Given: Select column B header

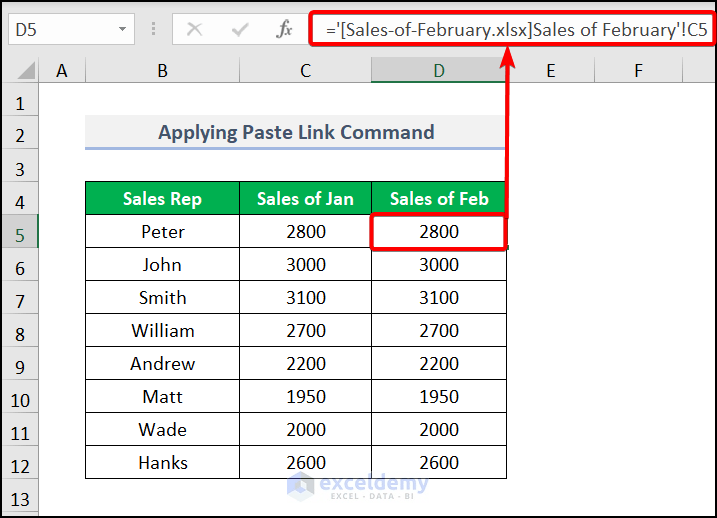Looking at the screenshot, I should 162,70.
